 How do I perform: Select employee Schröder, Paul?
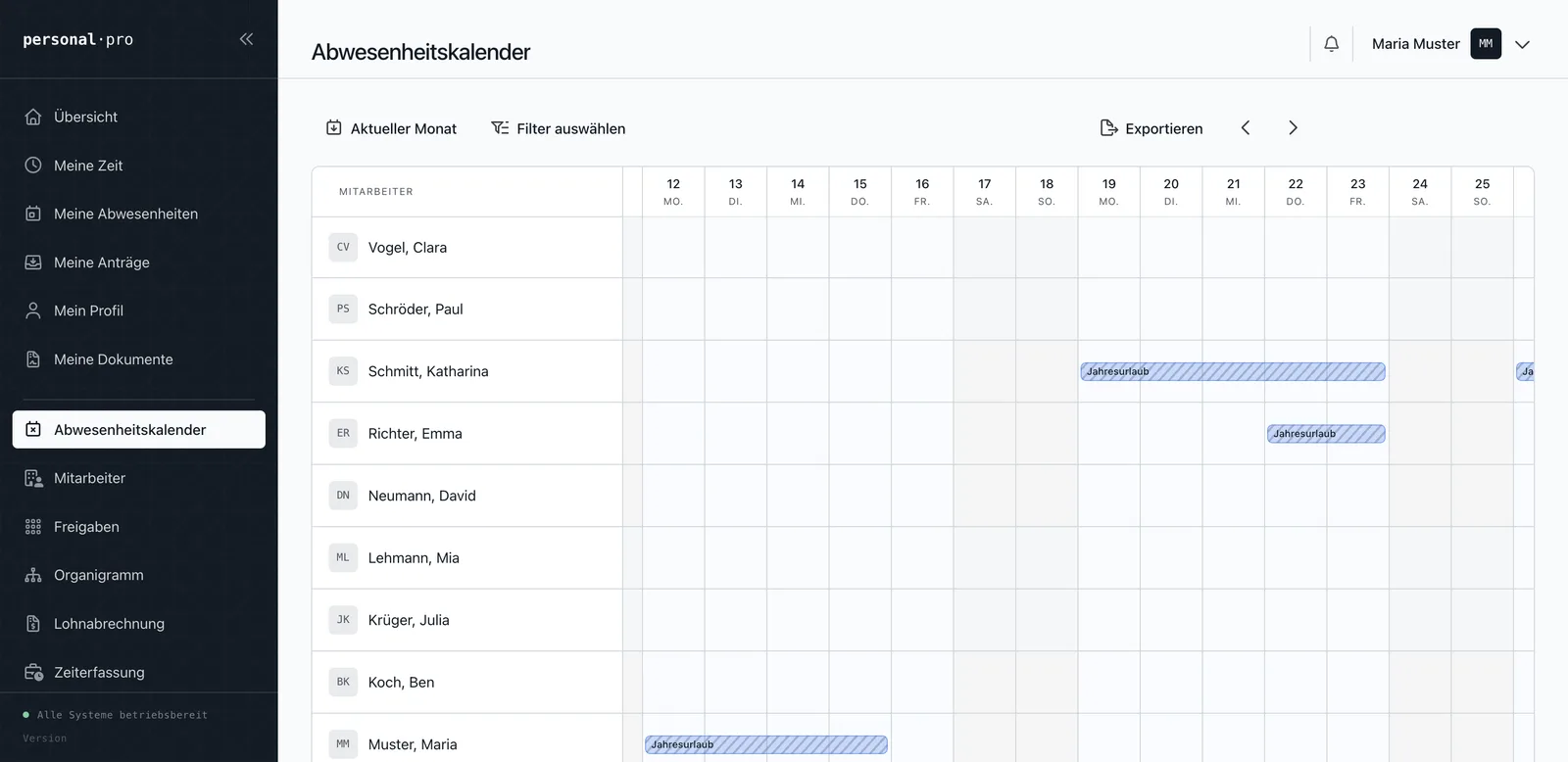416,310
